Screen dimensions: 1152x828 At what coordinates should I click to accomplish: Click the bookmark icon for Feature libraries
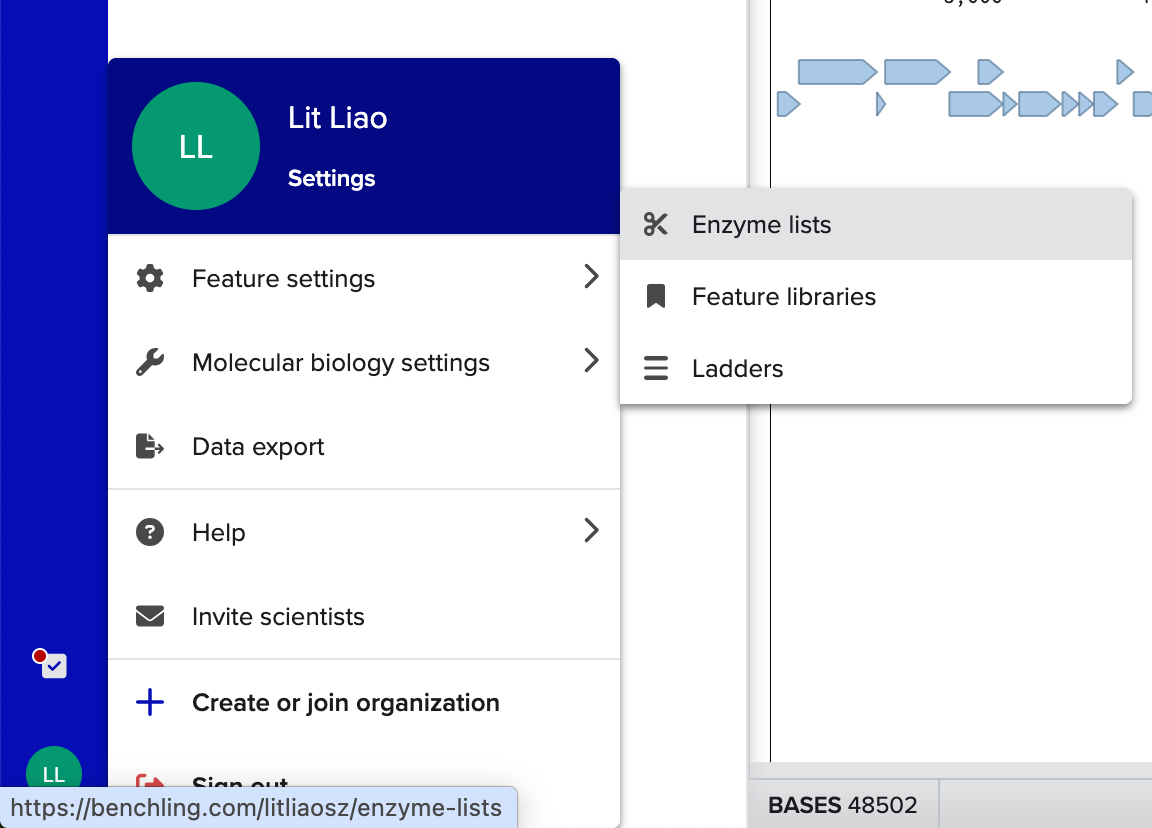click(656, 297)
